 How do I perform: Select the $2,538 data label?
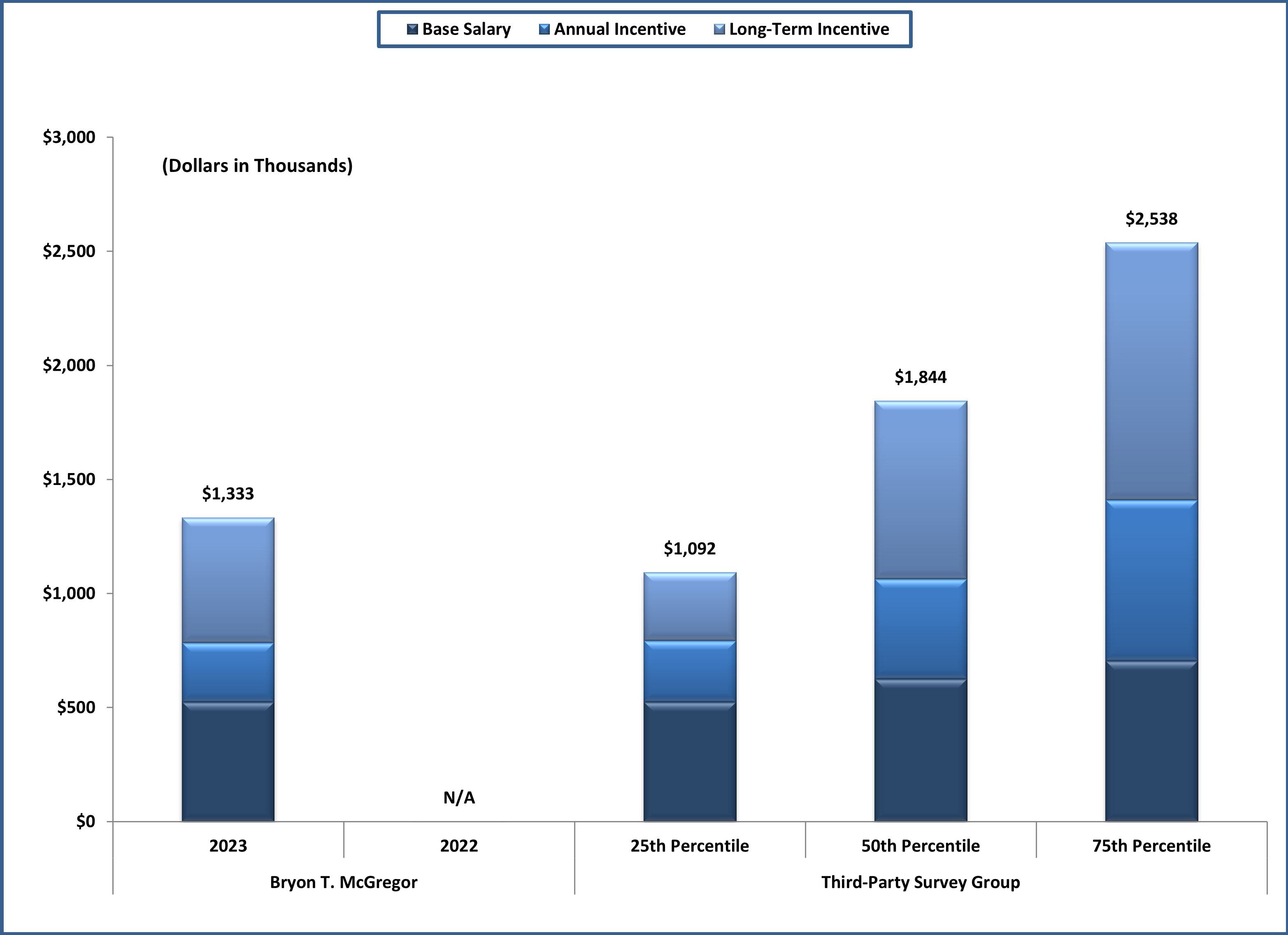click(x=1151, y=219)
